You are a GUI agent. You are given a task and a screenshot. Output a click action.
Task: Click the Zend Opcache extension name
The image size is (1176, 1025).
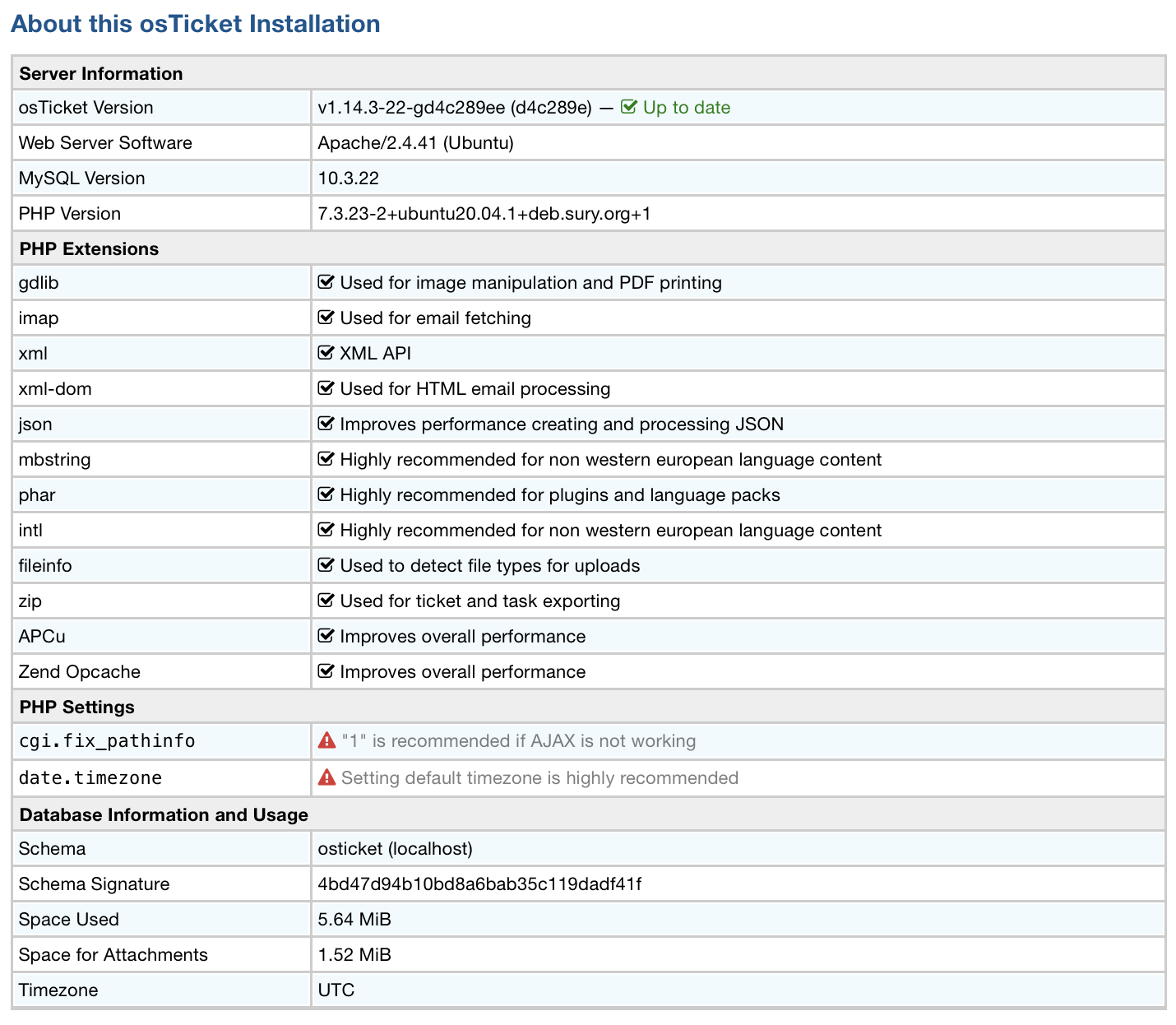click(x=80, y=672)
